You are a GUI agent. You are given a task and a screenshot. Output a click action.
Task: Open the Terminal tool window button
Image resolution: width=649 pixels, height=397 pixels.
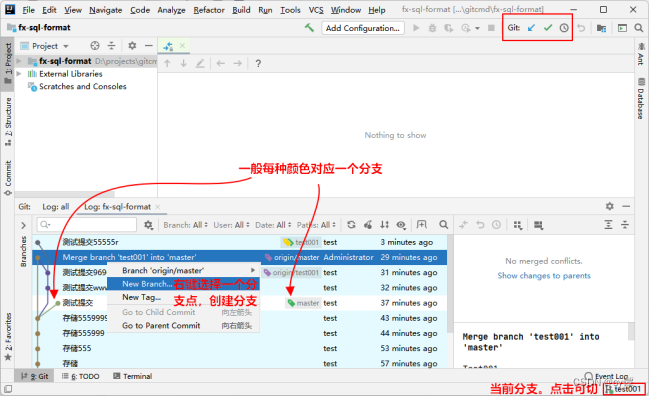point(132,376)
